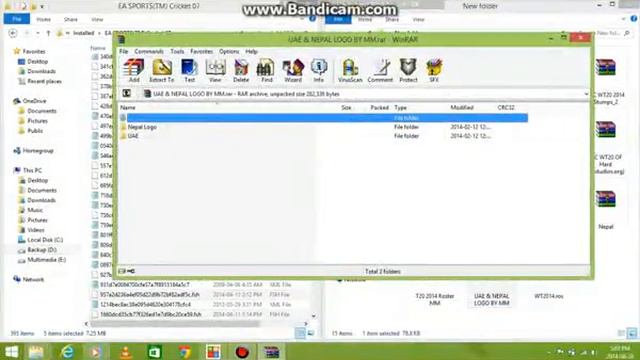640x360 pixels.
Task: Select This PC in Explorer sidebar
Action: coord(32,170)
